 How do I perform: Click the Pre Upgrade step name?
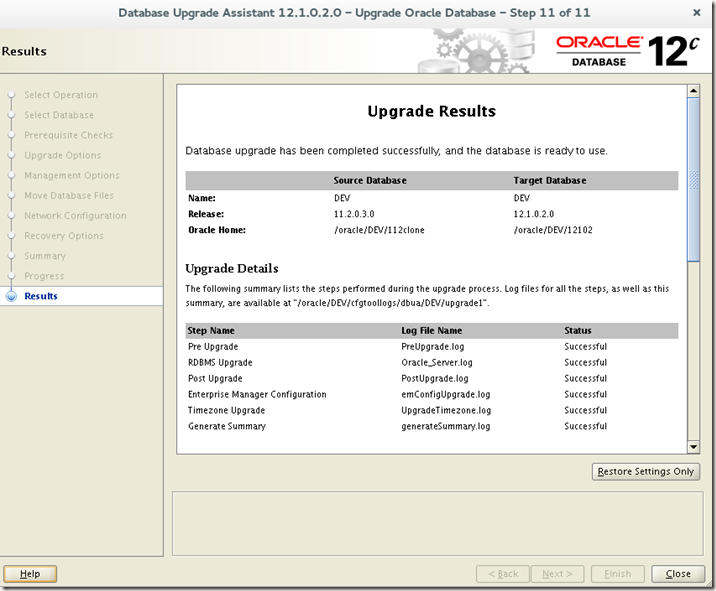coord(213,347)
